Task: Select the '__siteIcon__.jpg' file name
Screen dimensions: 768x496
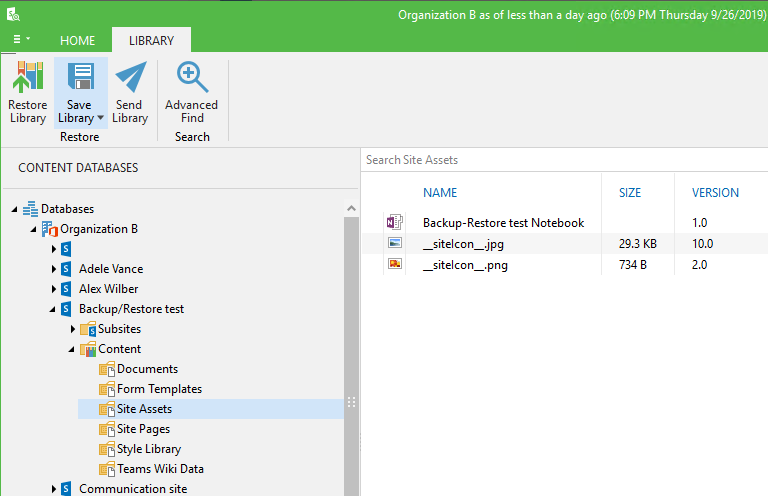Action: pyautogui.click(x=463, y=244)
